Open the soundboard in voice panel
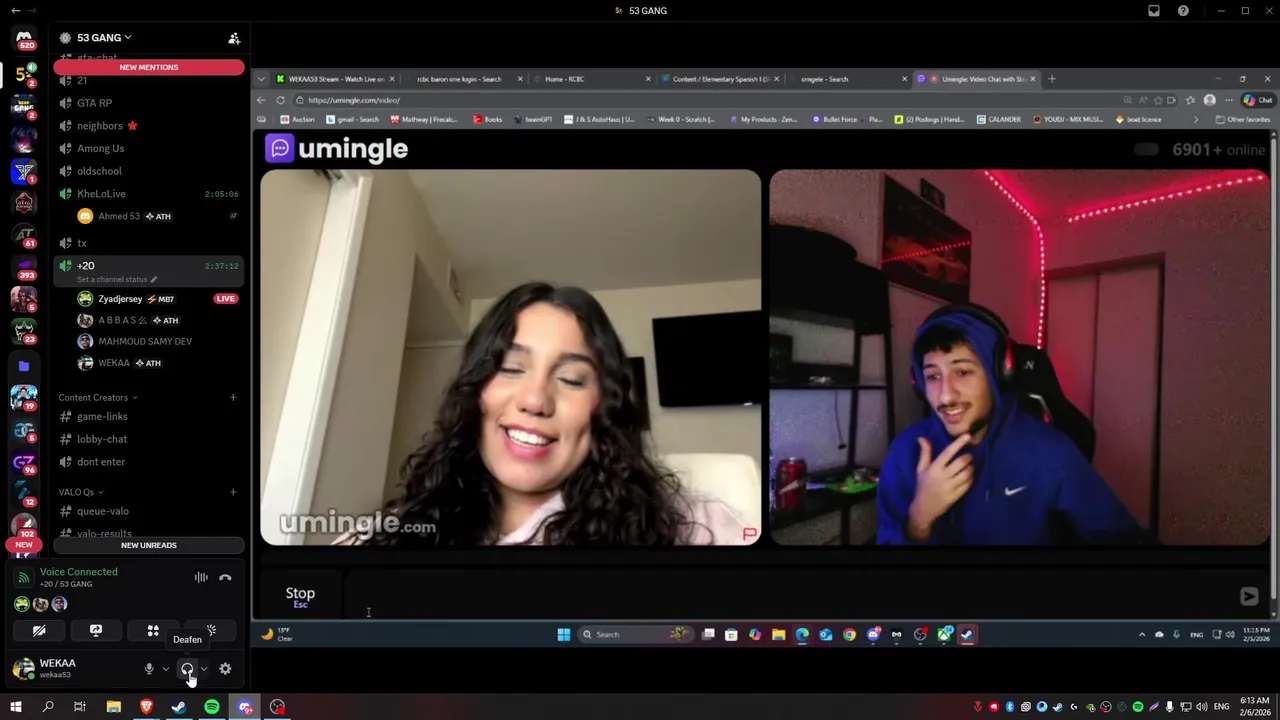Image resolution: width=1280 pixels, height=720 pixels. pos(211,631)
